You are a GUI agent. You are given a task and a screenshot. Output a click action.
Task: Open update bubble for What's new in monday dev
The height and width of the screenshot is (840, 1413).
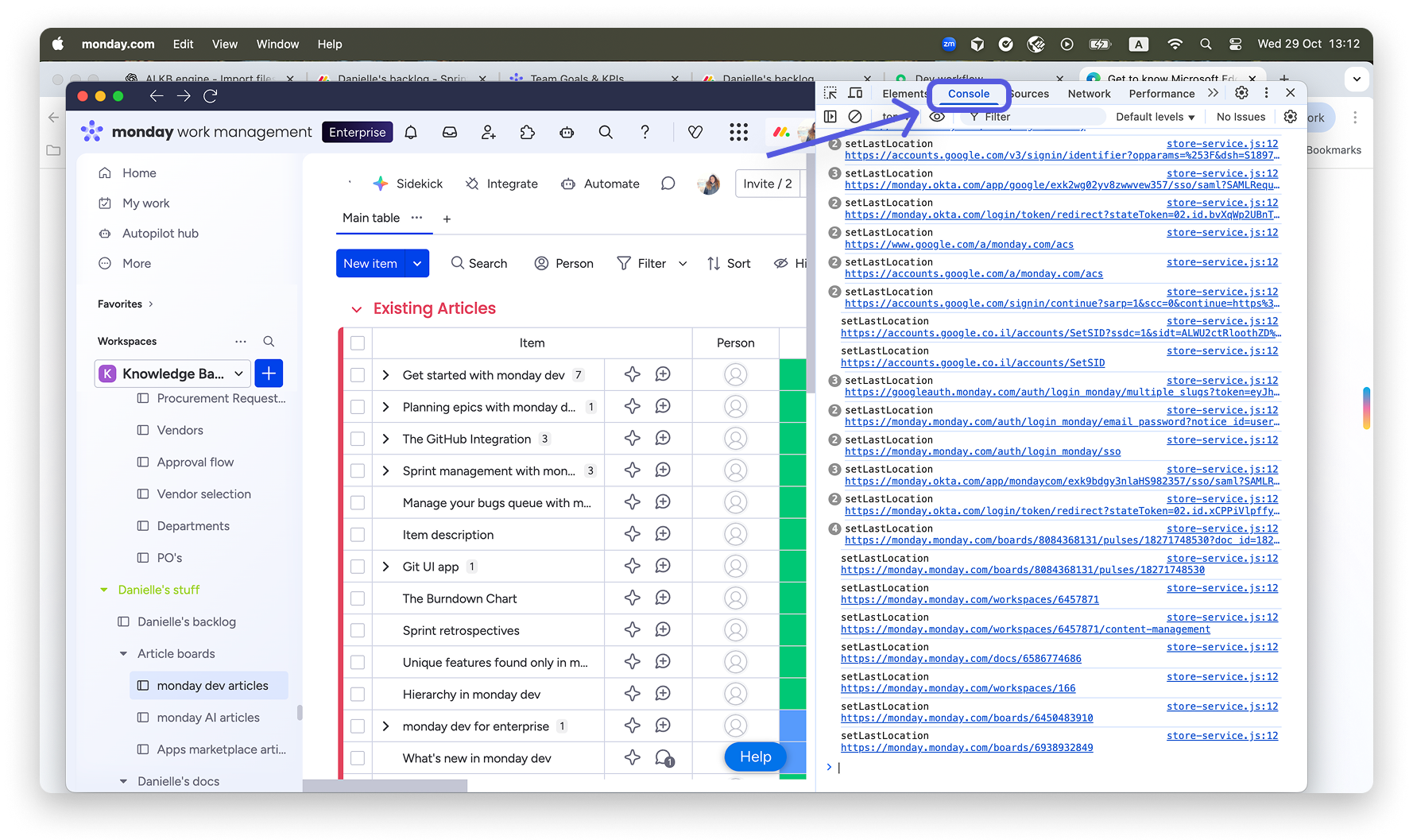click(x=664, y=758)
